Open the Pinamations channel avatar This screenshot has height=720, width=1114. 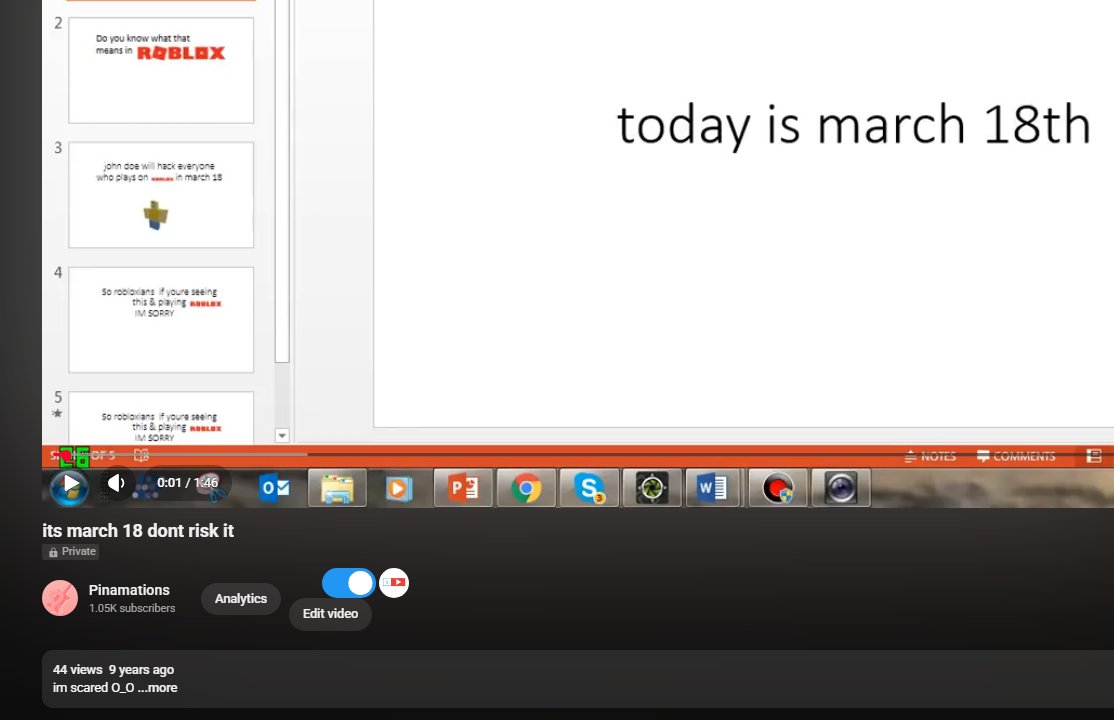[x=60, y=598]
